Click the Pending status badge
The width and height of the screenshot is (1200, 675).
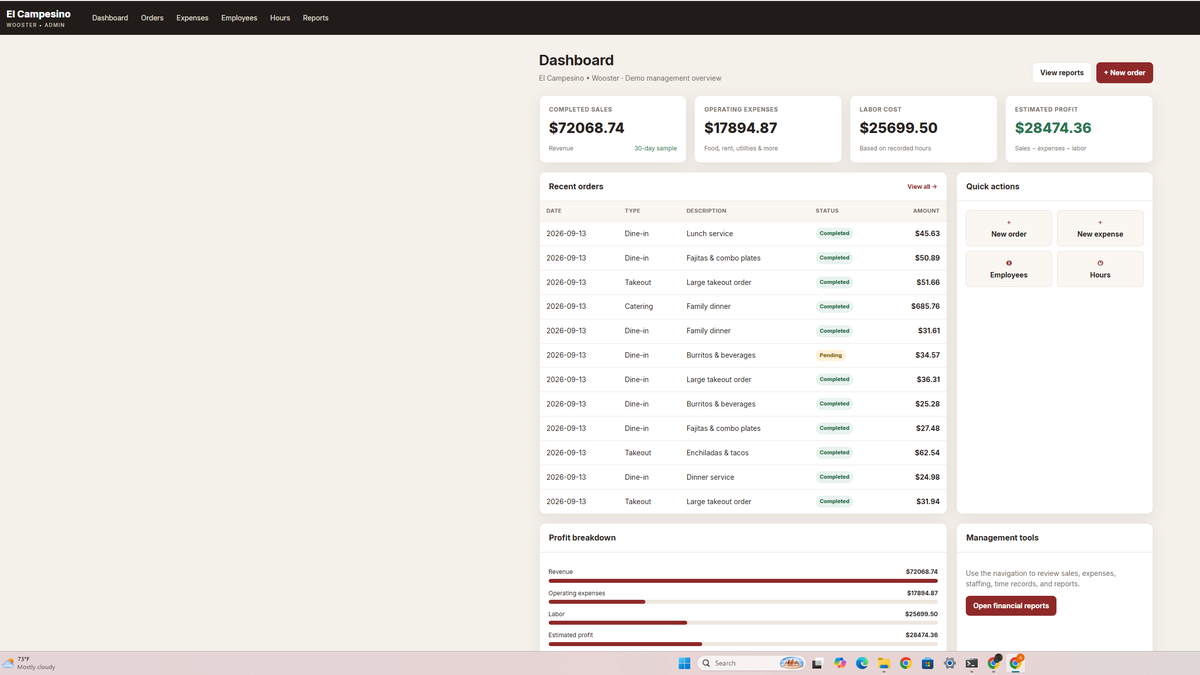pos(831,355)
